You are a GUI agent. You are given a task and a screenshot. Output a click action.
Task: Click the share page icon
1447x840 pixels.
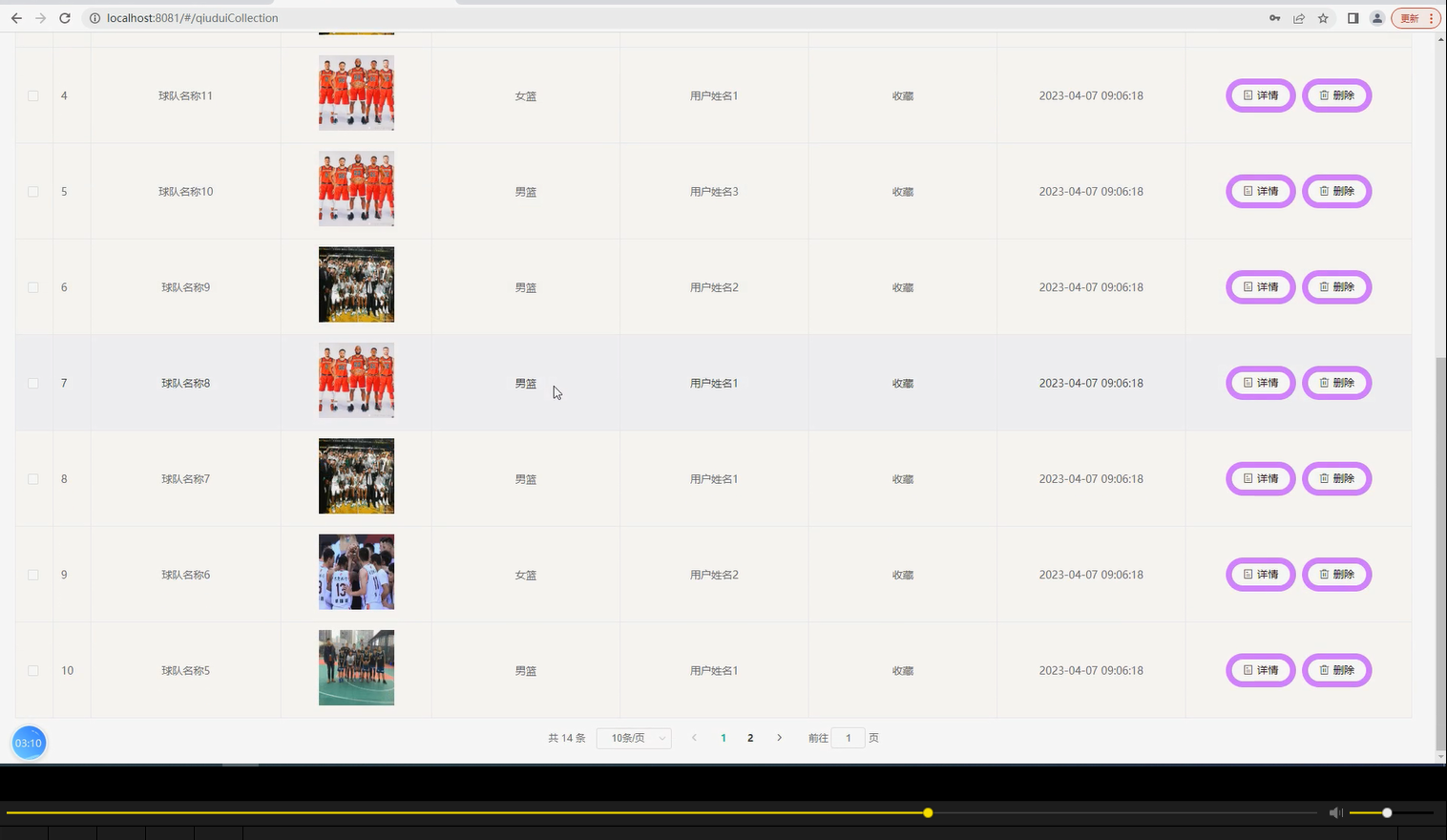click(1299, 18)
